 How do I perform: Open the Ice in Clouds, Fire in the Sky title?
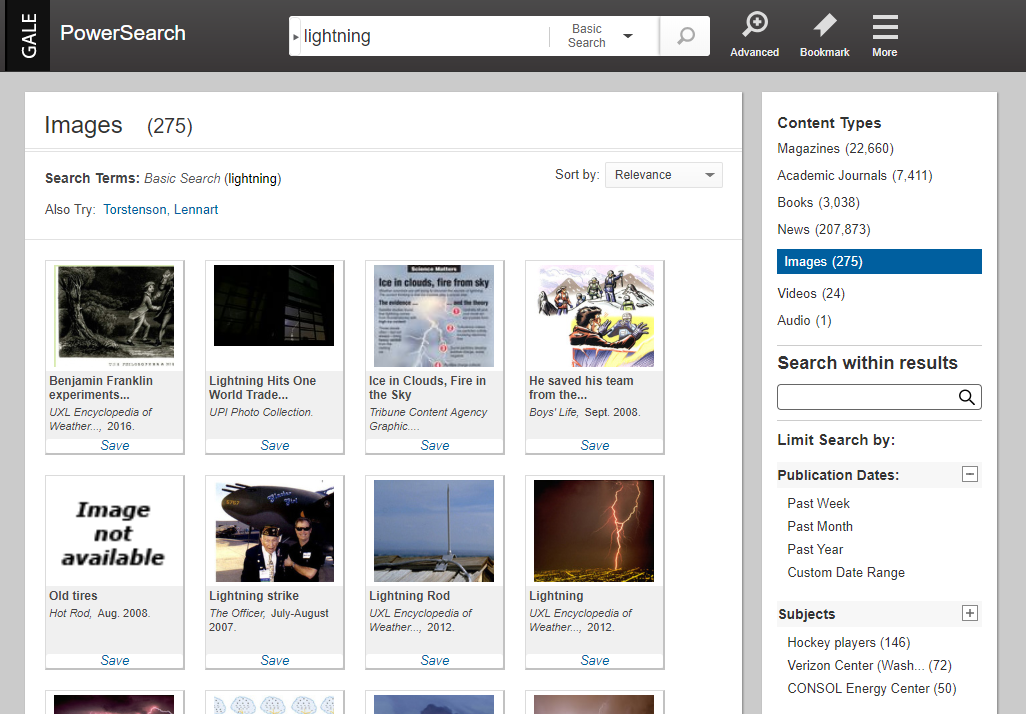427,387
